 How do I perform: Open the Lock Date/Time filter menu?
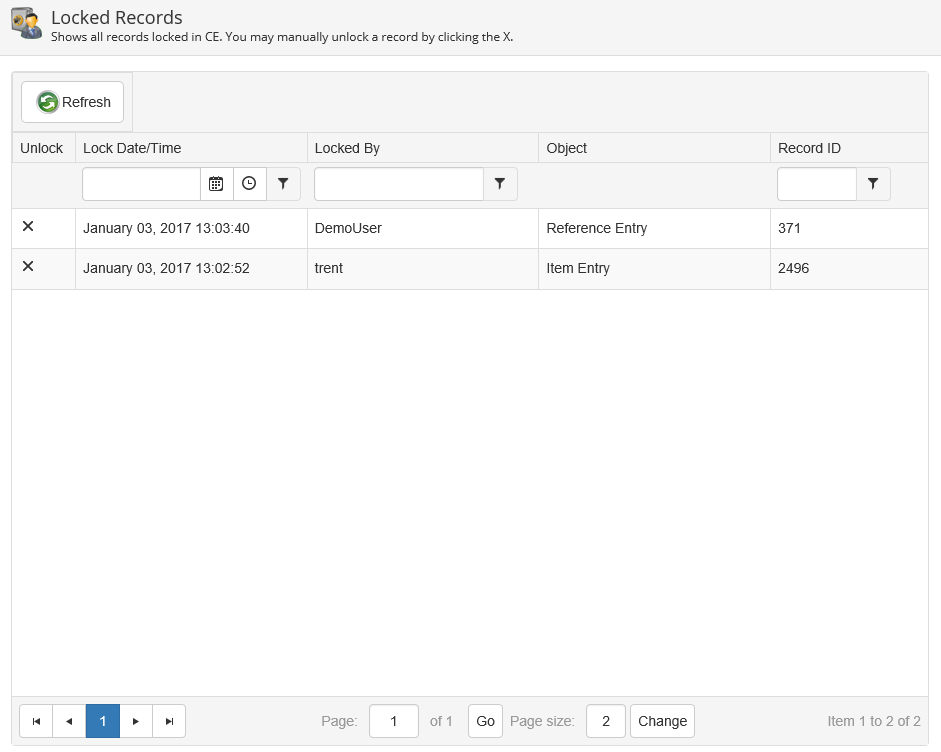pos(283,184)
